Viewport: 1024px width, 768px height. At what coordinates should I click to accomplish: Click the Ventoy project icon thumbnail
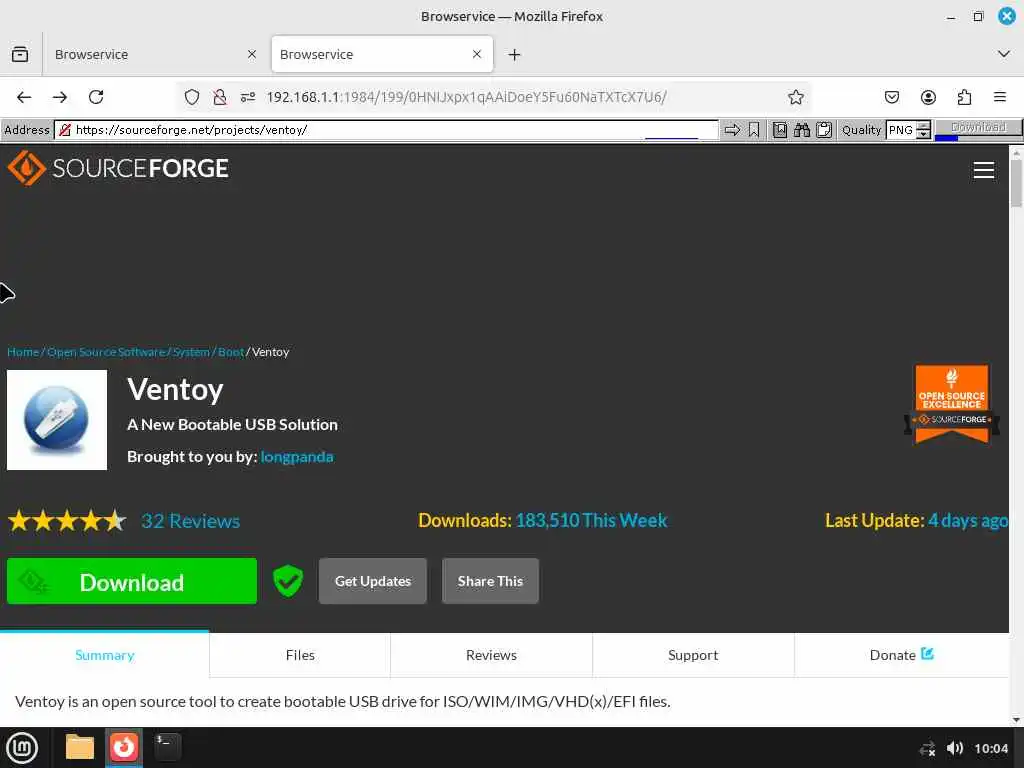(x=57, y=420)
